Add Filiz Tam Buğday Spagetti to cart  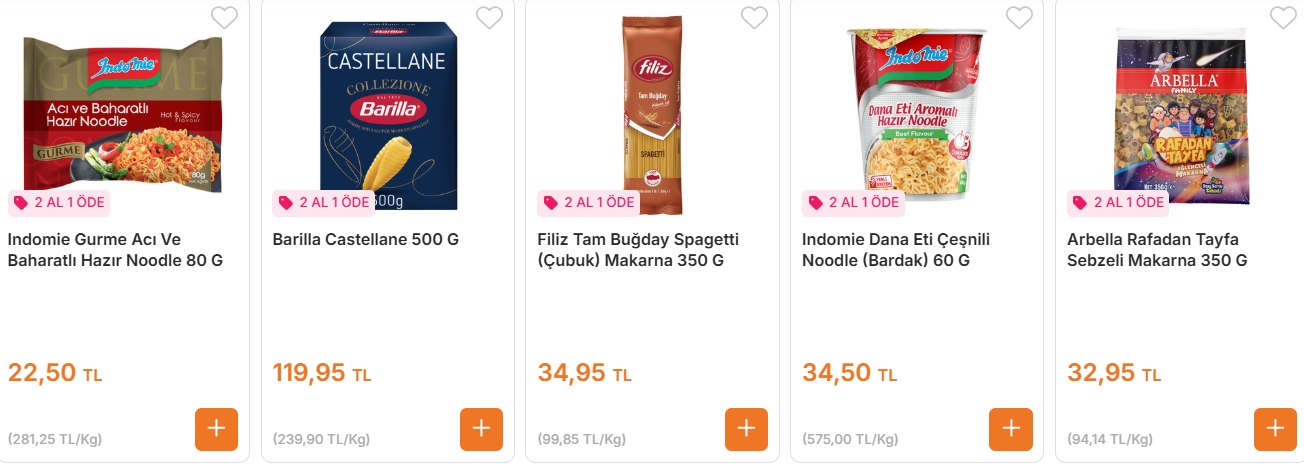pyautogui.click(x=746, y=429)
